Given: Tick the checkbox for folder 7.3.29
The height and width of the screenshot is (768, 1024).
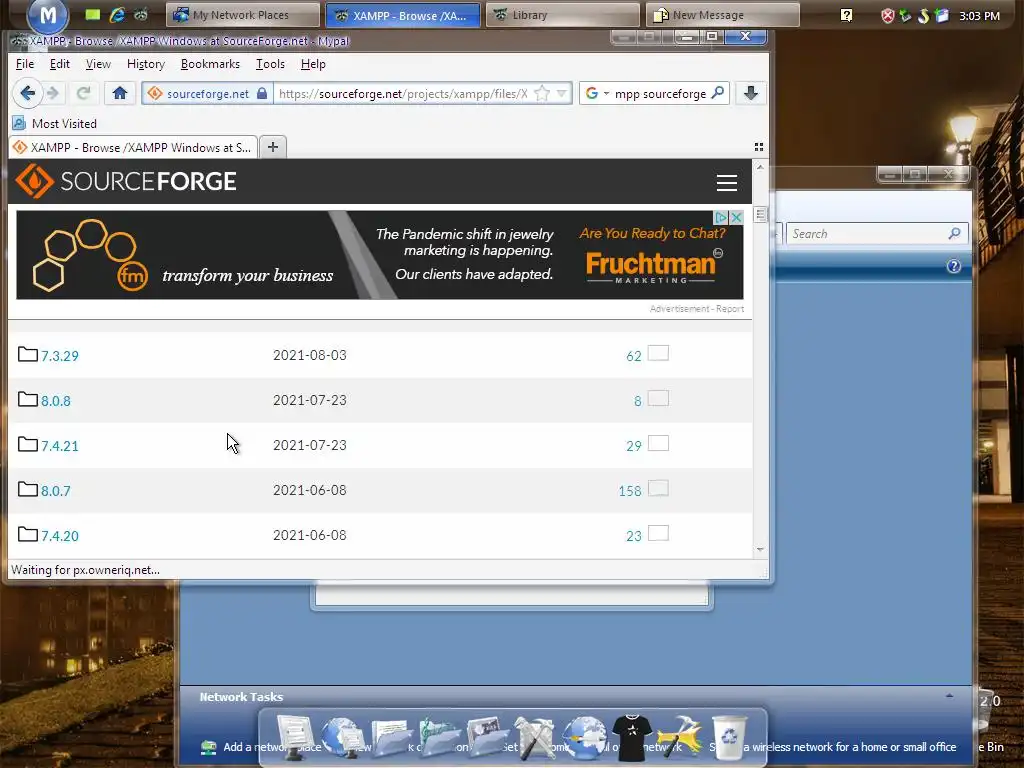Looking at the screenshot, I should click(658, 353).
